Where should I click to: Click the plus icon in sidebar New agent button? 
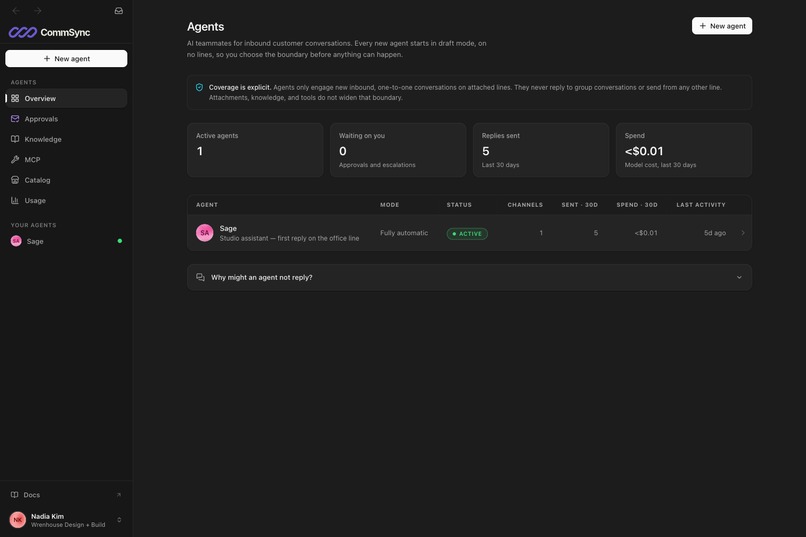(47, 59)
